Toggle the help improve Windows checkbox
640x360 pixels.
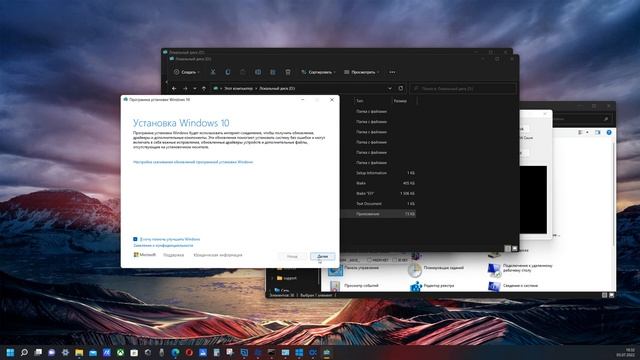pyautogui.click(x=135, y=239)
